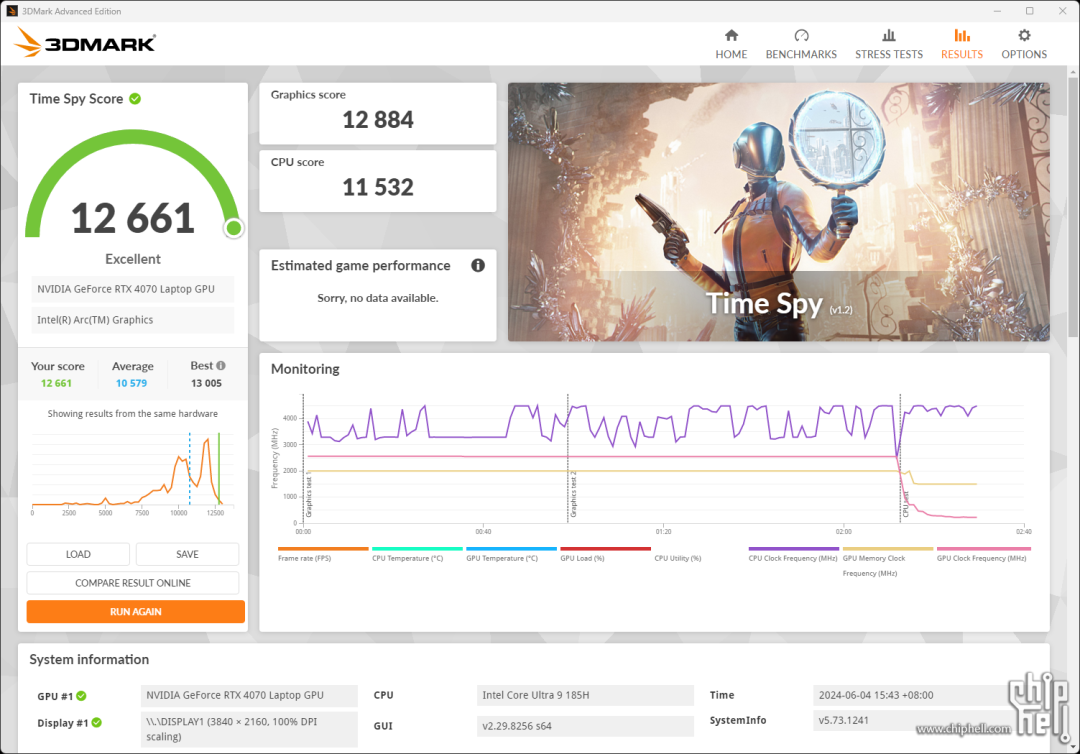Click Intel(R) Arc(TM) Graphics entry
The width and height of the screenshot is (1080, 754).
coord(132,320)
